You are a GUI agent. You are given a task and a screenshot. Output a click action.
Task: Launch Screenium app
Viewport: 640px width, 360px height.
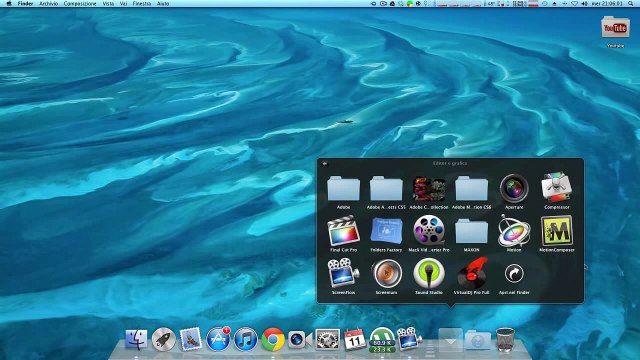[386, 273]
